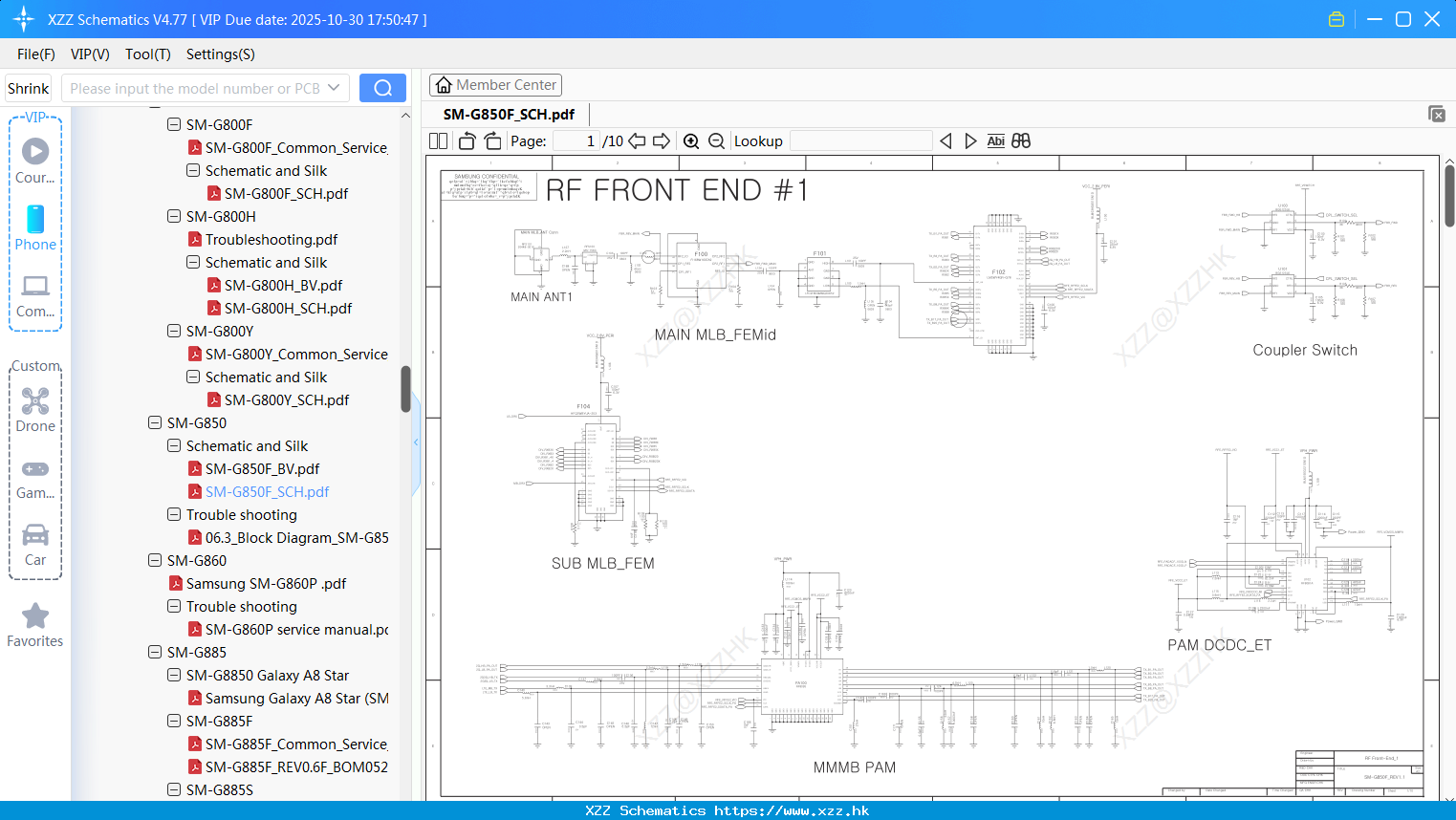Open SM-G800F_SCH.pdf file
Screen dimensions: 1456x820
(x=286, y=193)
